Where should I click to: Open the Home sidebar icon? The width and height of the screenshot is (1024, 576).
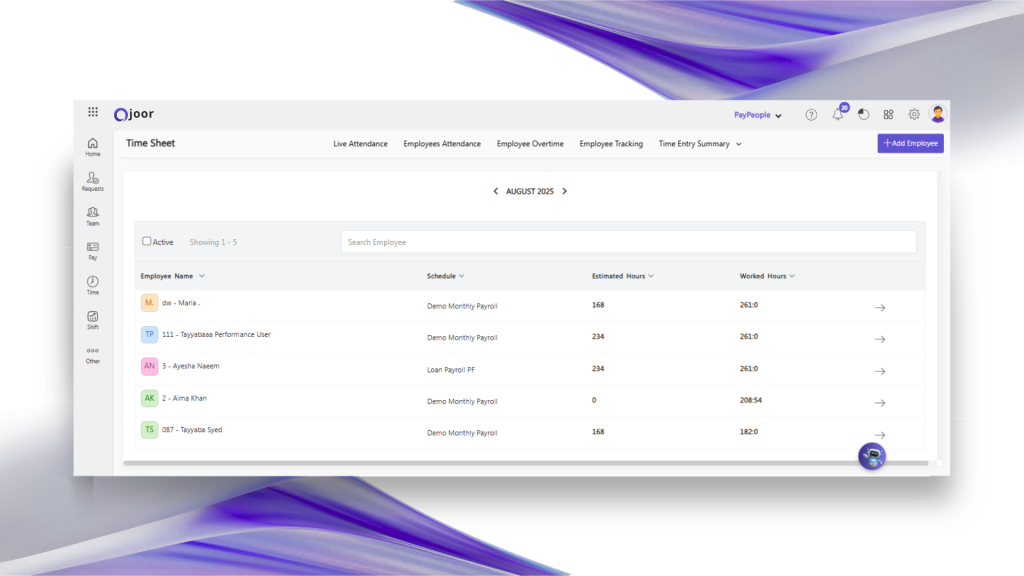[x=93, y=145]
